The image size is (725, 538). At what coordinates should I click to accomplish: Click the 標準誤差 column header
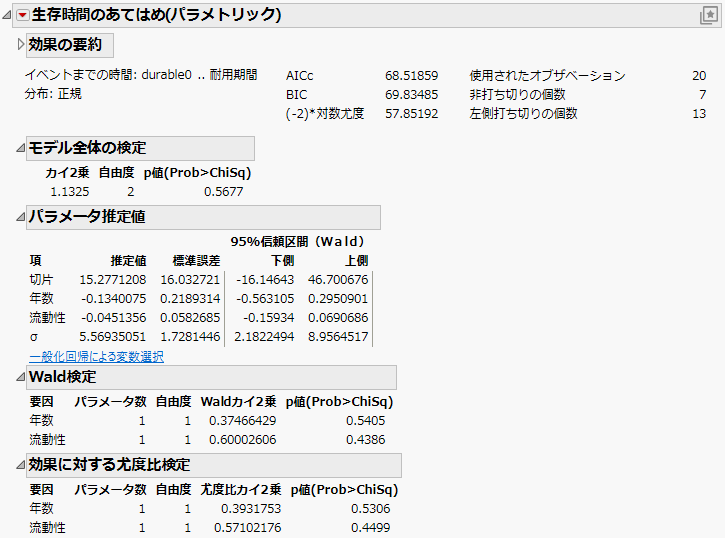click(197, 260)
